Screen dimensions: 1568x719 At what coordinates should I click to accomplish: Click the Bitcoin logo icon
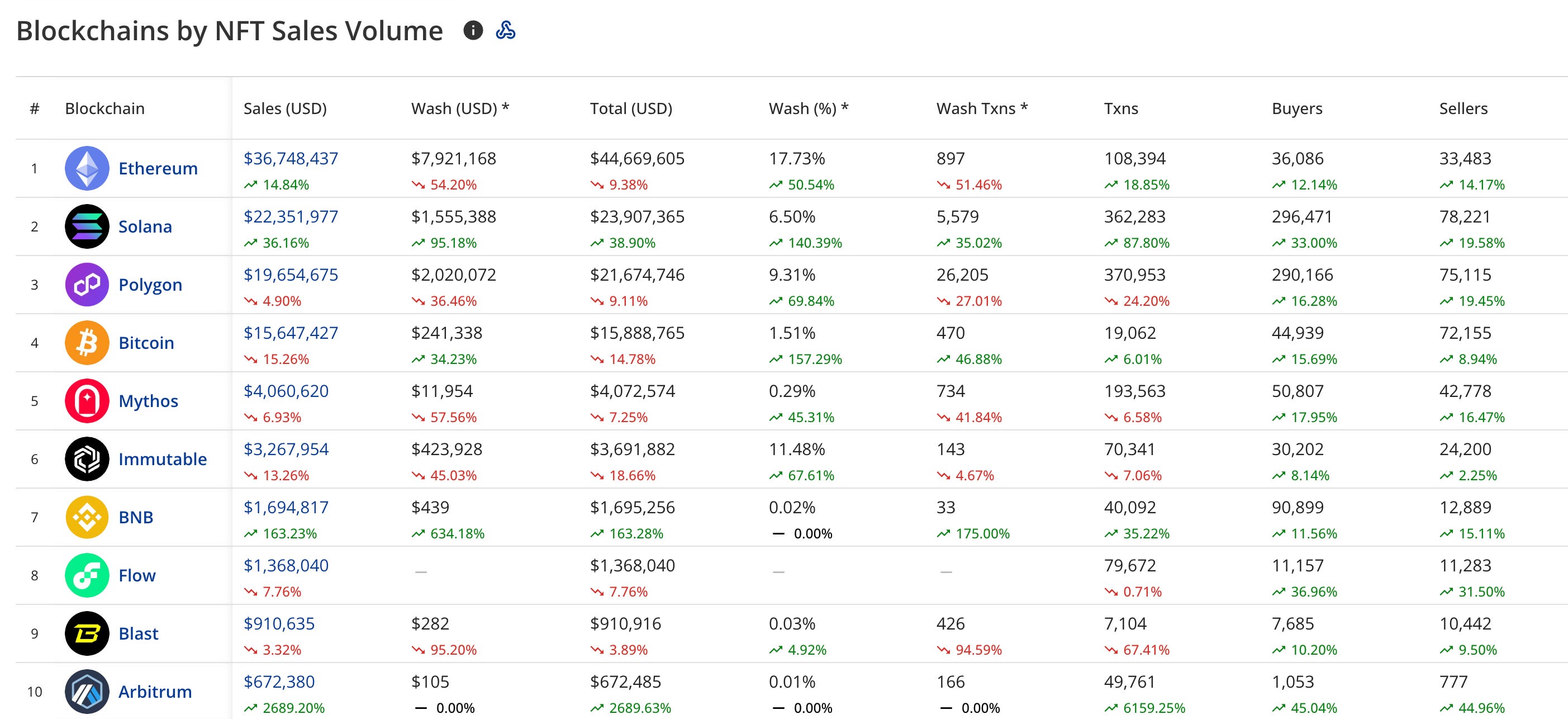(x=87, y=343)
